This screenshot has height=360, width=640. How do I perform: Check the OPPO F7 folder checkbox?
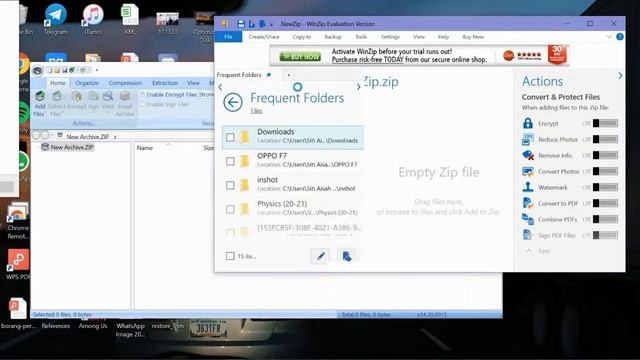pos(230,161)
